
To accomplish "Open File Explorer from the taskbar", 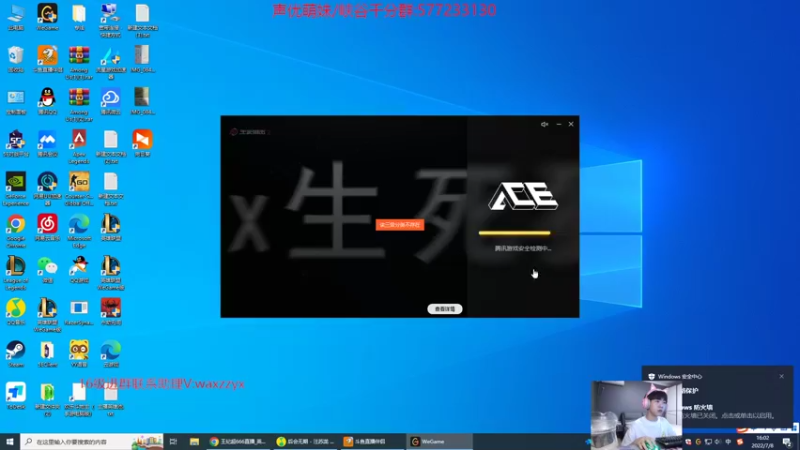I will point(194,441).
